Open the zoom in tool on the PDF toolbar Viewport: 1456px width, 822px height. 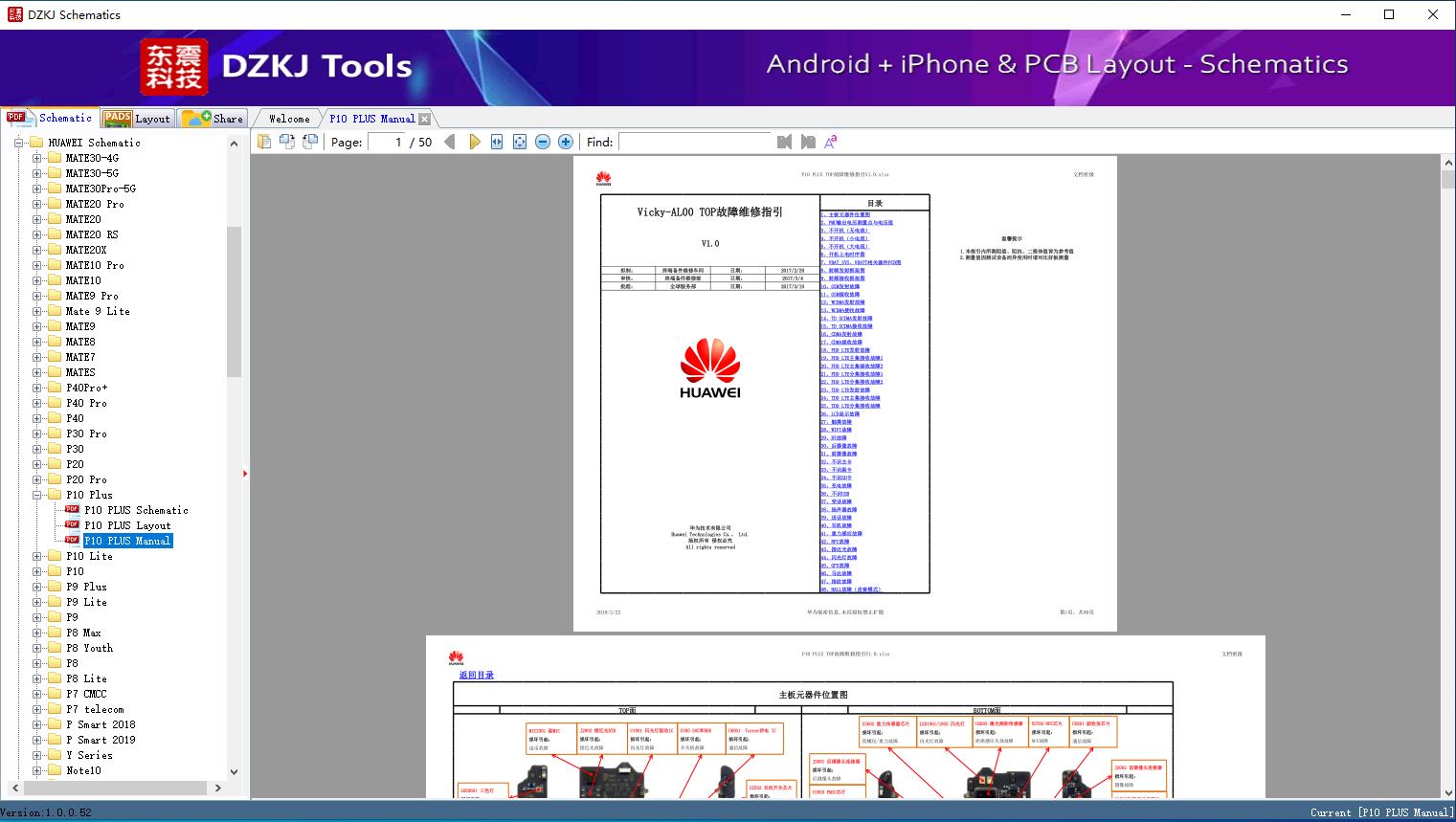point(565,141)
